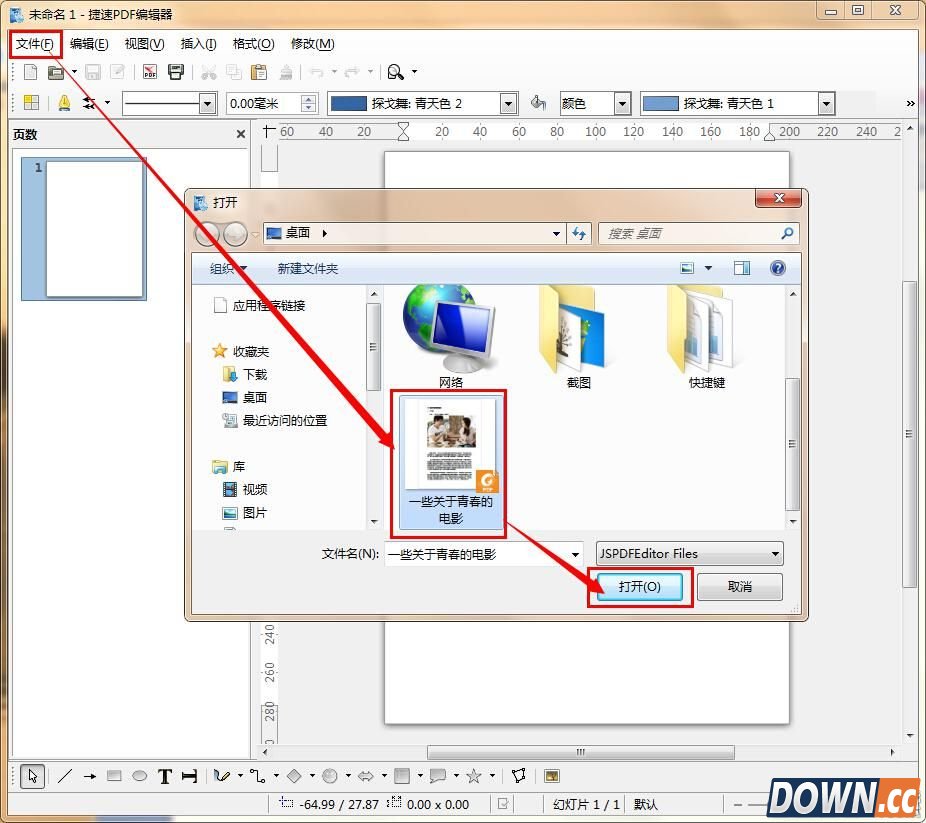This screenshot has height=823, width=926.
Task: Select the Text tool in drawing toolbar
Action: (165, 776)
